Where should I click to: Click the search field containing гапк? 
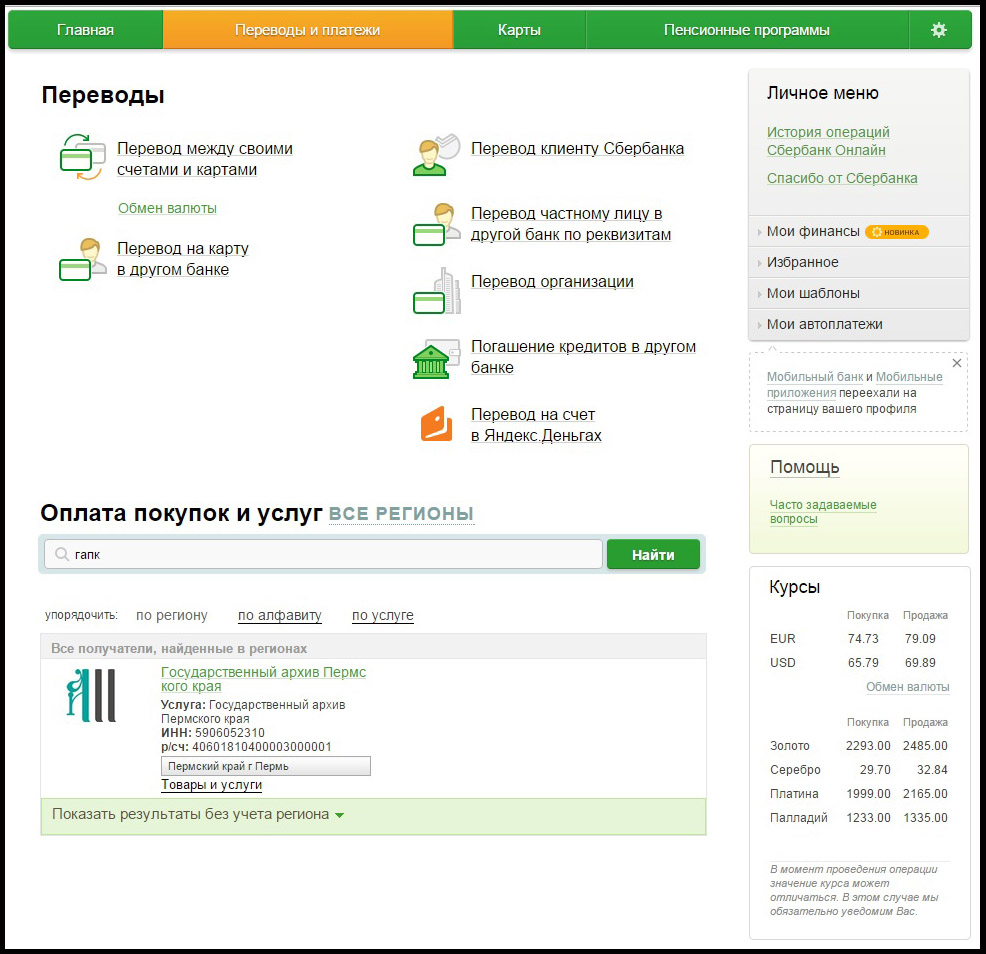323,554
